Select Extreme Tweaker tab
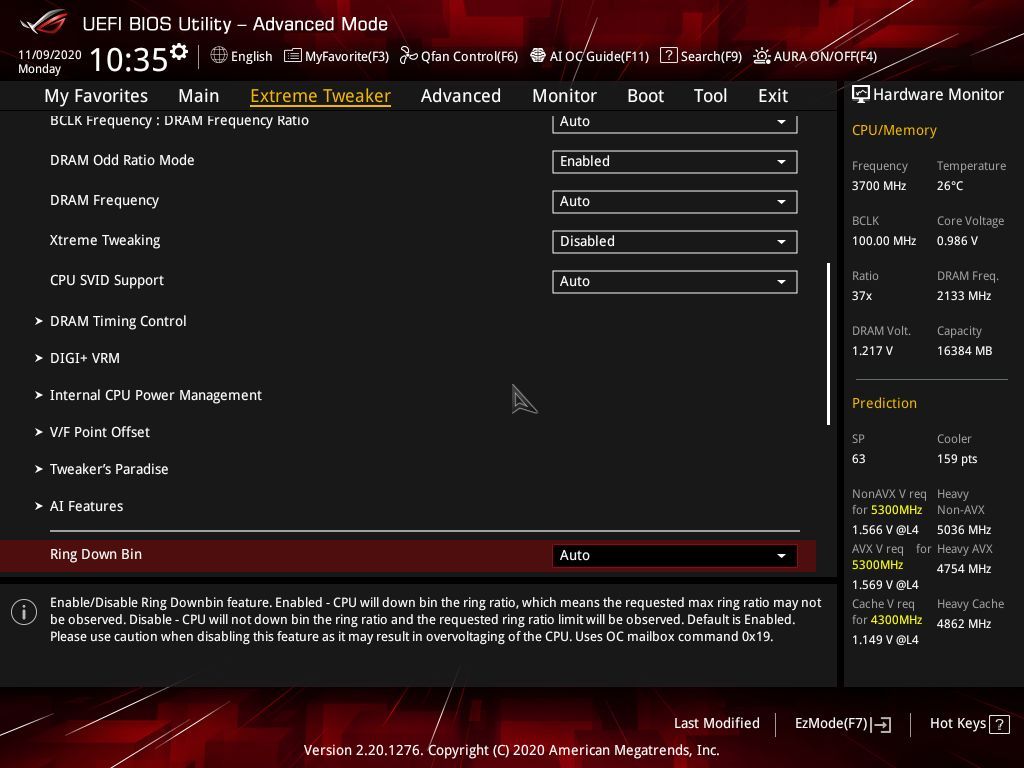This screenshot has width=1024, height=768. [x=321, y=96]
